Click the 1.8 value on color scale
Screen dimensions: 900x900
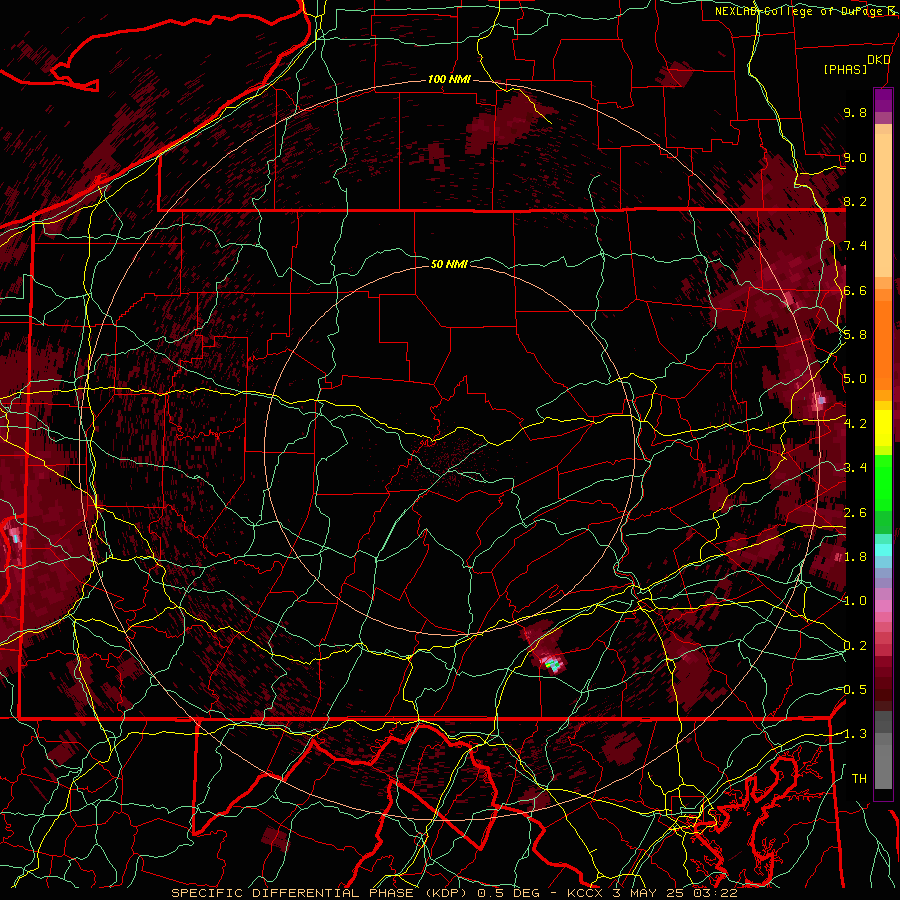coord(855,557)
